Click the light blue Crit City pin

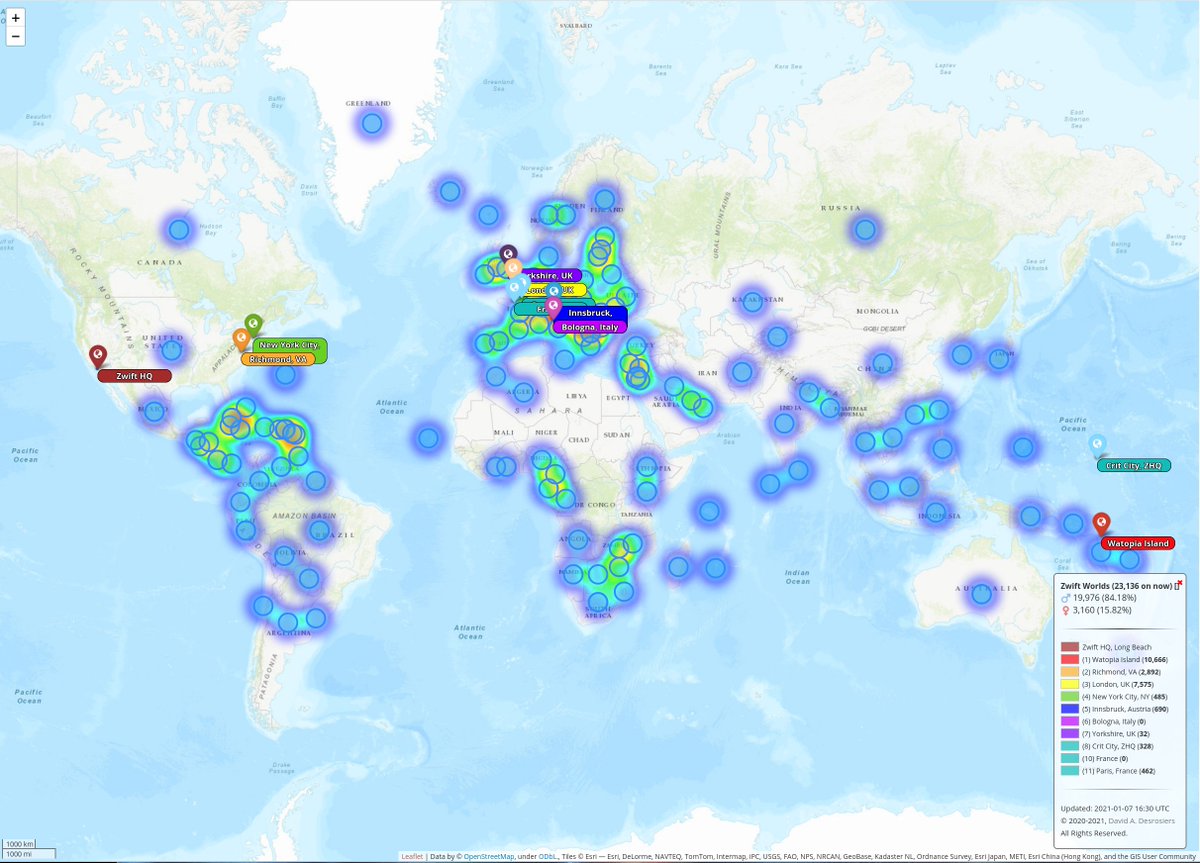(1097, 446)
